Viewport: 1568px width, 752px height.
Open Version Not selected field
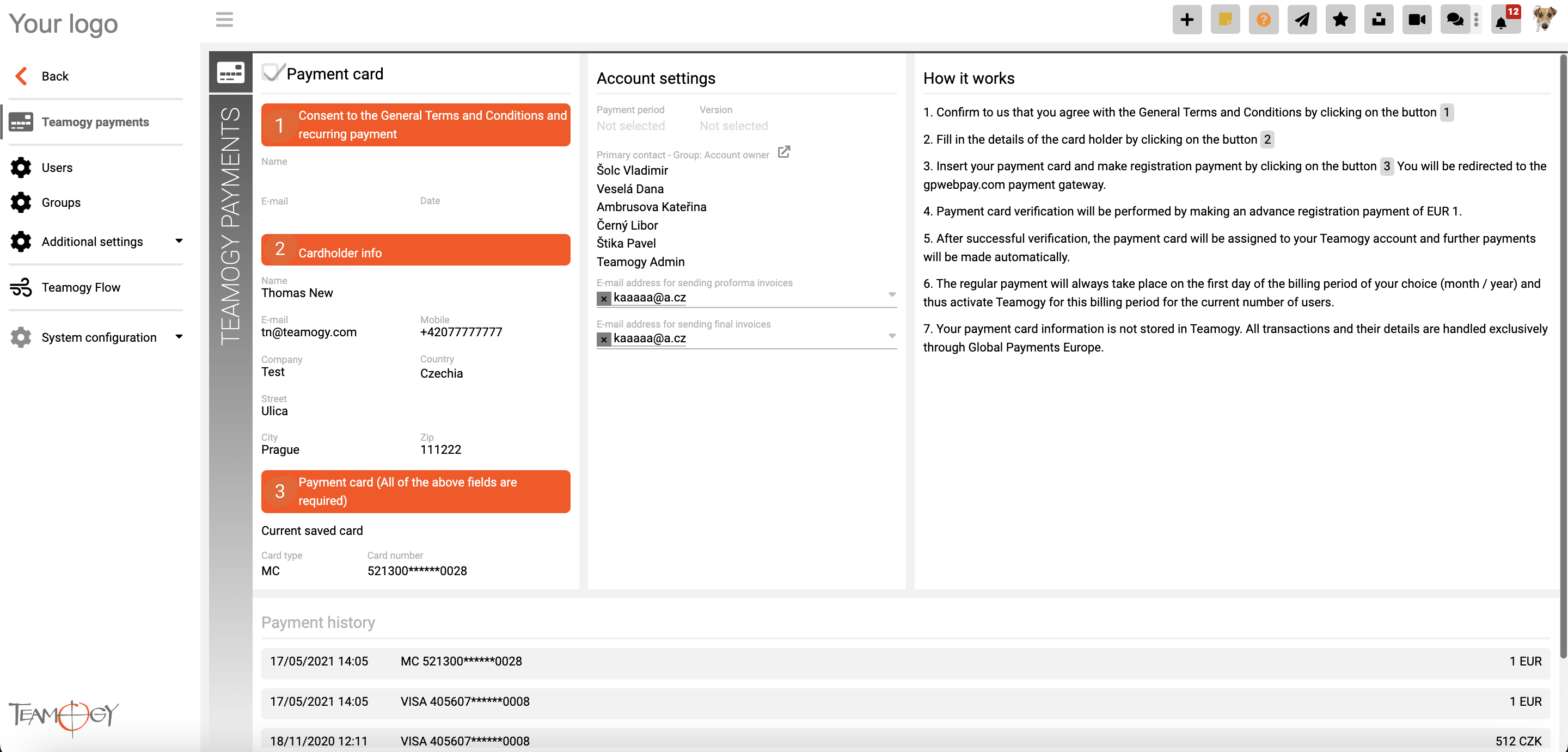pyautogui.click(x=733, y=126)
